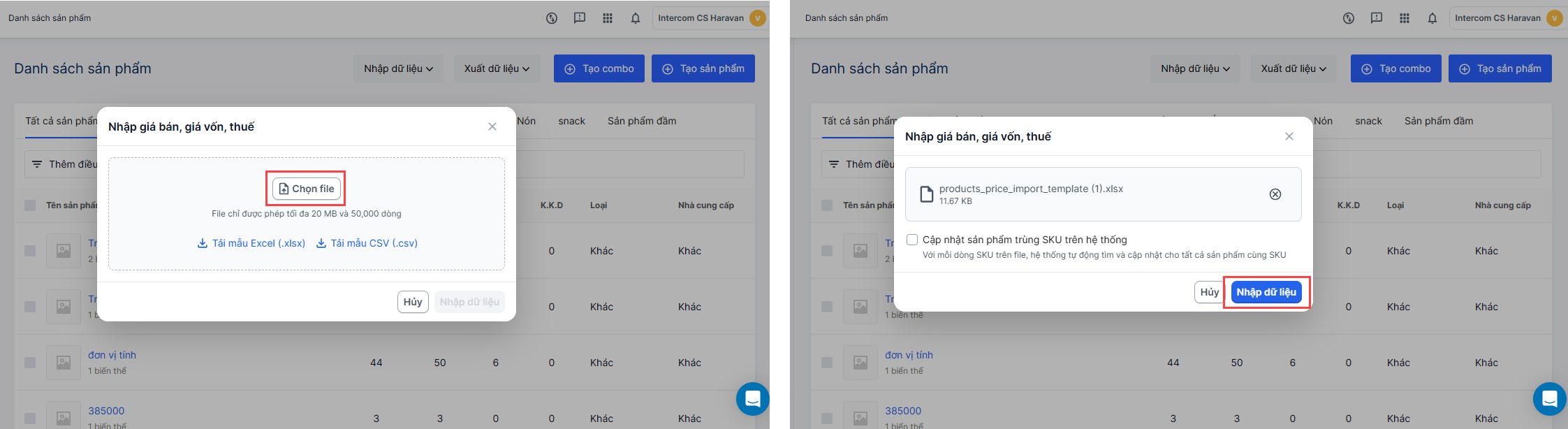This screenshot has width=1568, height=429.
Task: Tick the select-all checkbox in left table header
Action: [x=30, y=205]
